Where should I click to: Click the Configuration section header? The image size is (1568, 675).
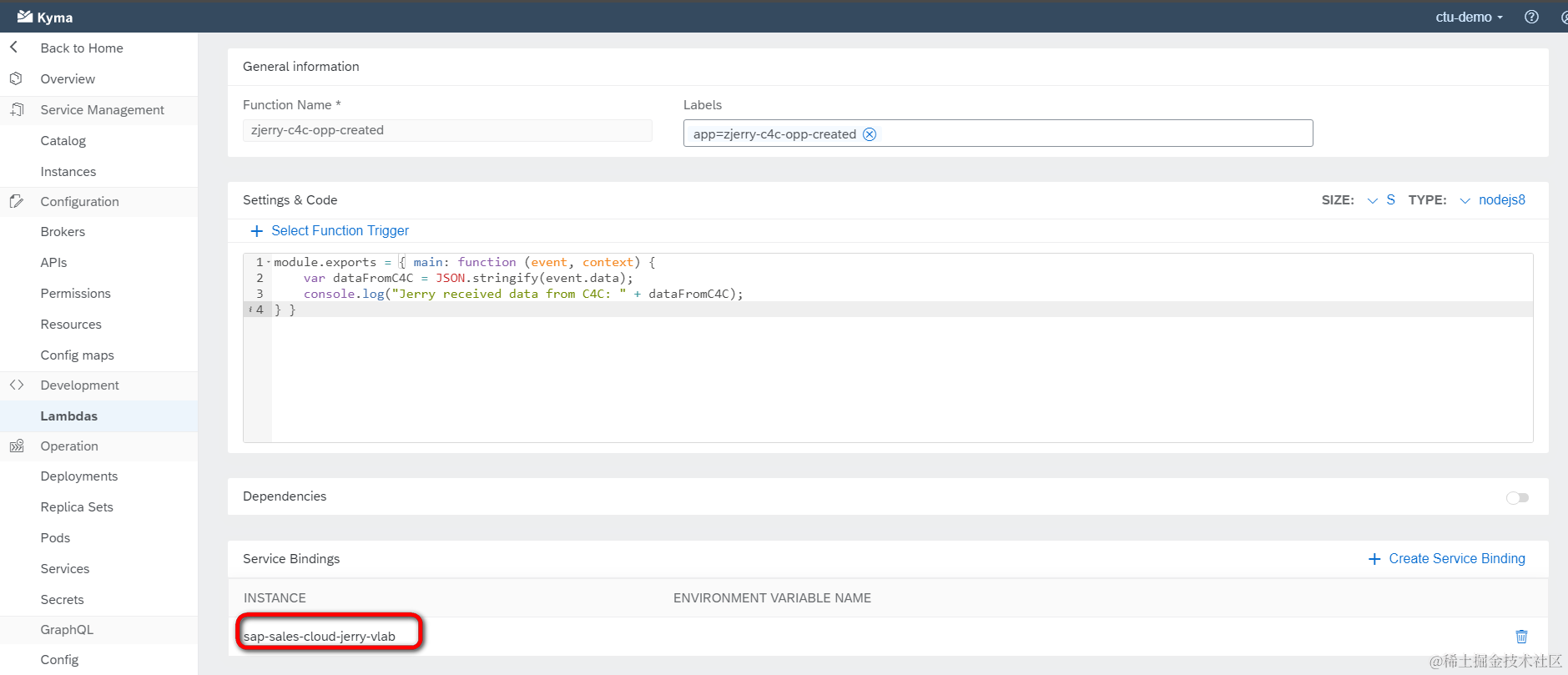(79, 201)
